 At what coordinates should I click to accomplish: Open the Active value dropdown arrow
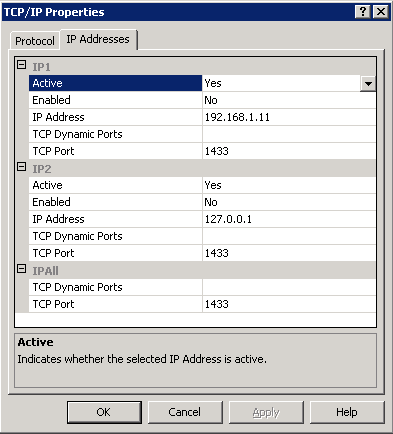[368, 83]
